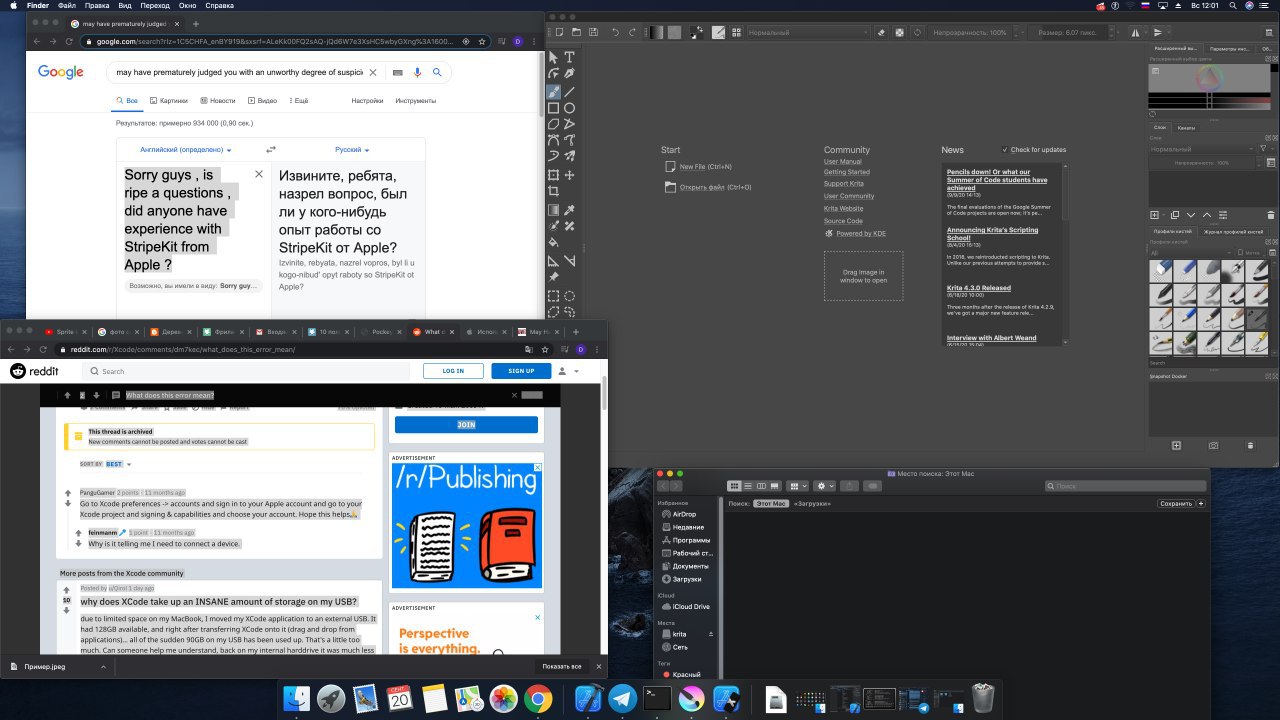Click Krita's new document toolbar icon
Viewport: 1280px width, 720px height.
[x=560, y=32]
